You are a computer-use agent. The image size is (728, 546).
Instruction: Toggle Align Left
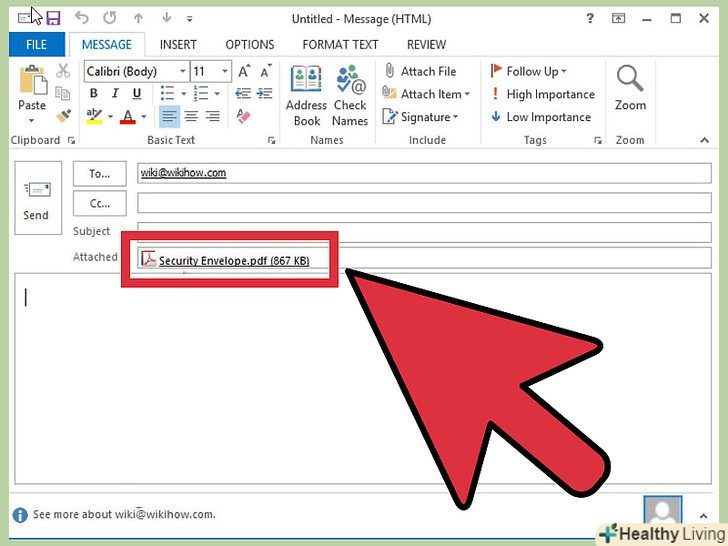coord(169,116)
